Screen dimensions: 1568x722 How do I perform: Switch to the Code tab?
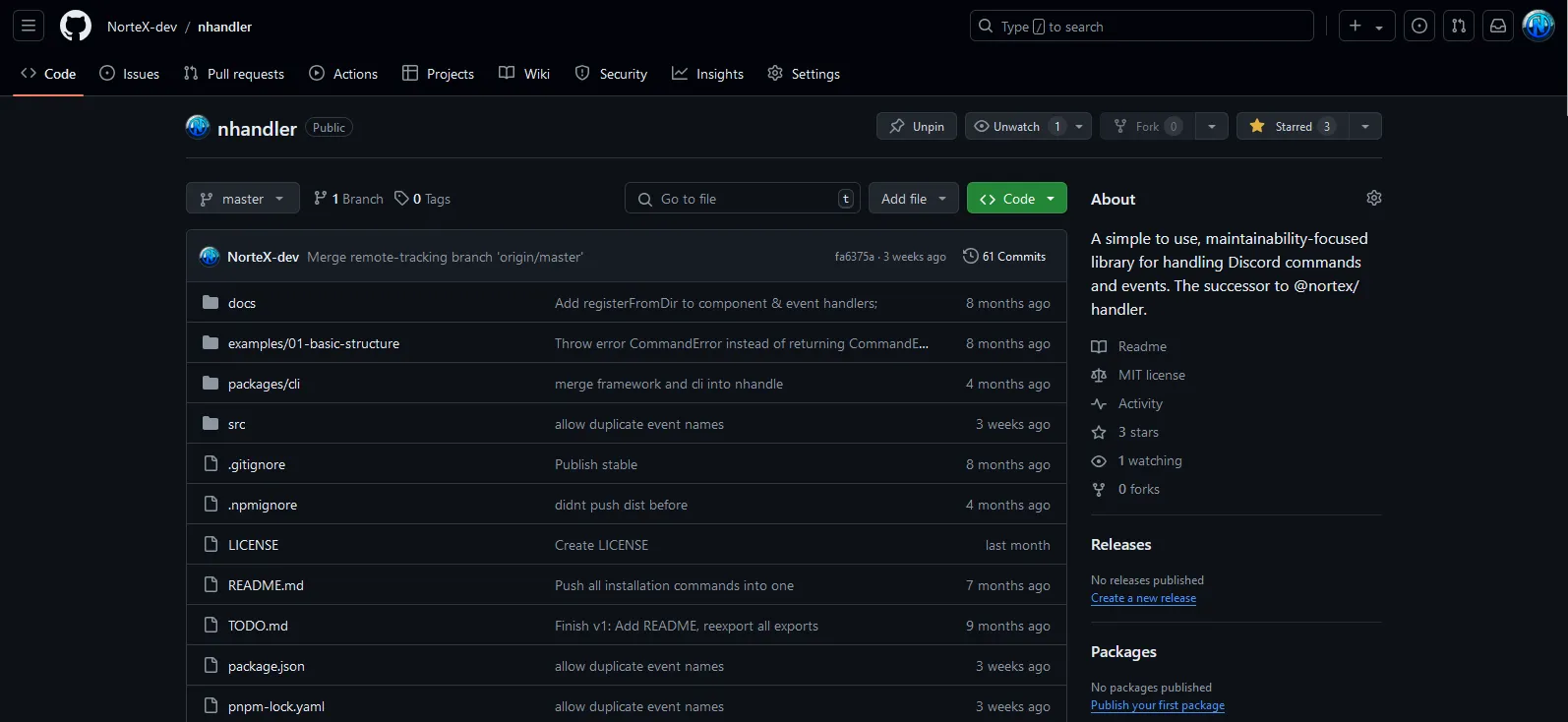(x=48, y=74)
